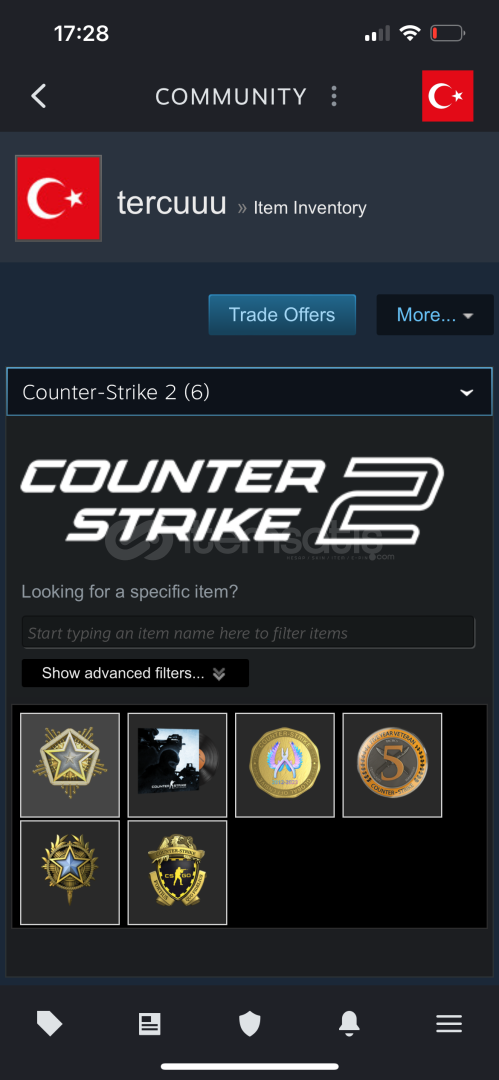
Task: Open the hamburger menu icon
Action: (449, 1024)
